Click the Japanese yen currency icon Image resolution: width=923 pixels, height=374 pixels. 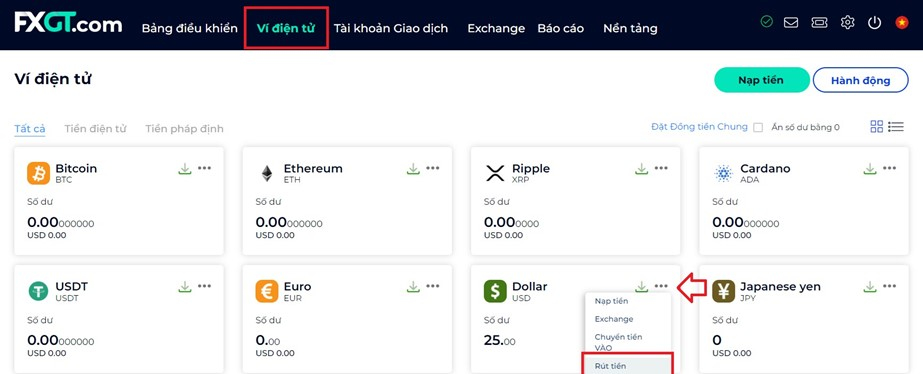click(x=723, y=291)
